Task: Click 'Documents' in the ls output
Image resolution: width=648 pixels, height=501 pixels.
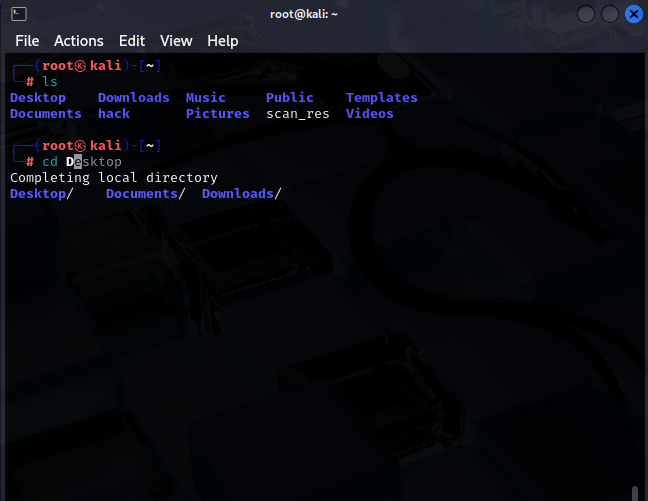Action: (x=46, y=114)
